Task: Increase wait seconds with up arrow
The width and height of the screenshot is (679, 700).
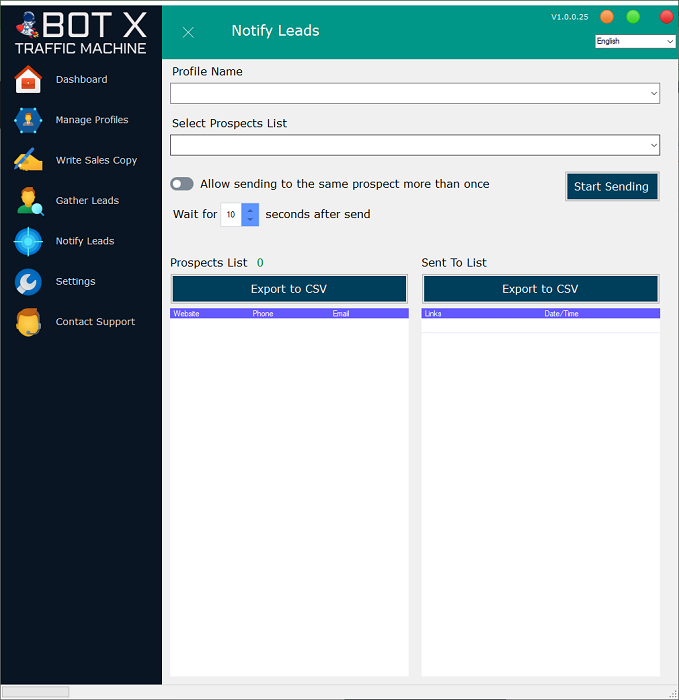Action: (x=250, y=210)
